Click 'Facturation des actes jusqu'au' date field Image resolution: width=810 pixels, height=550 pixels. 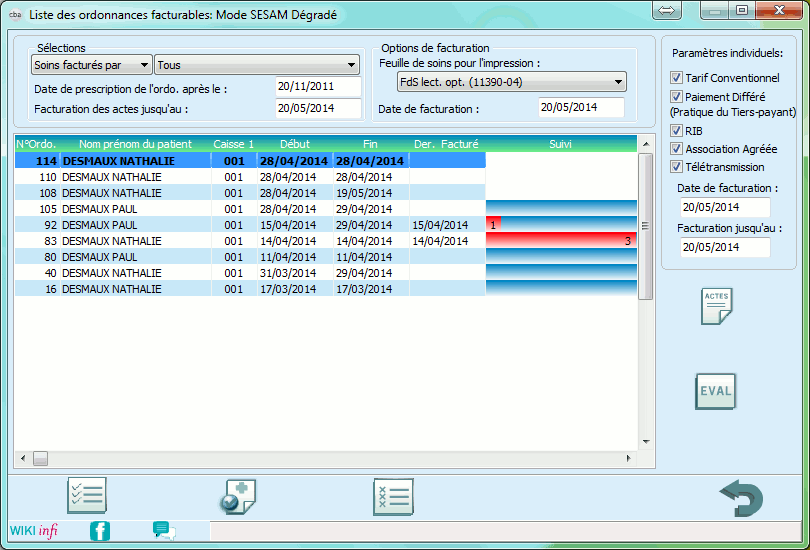pyautogui.click(x=318, y=108)
